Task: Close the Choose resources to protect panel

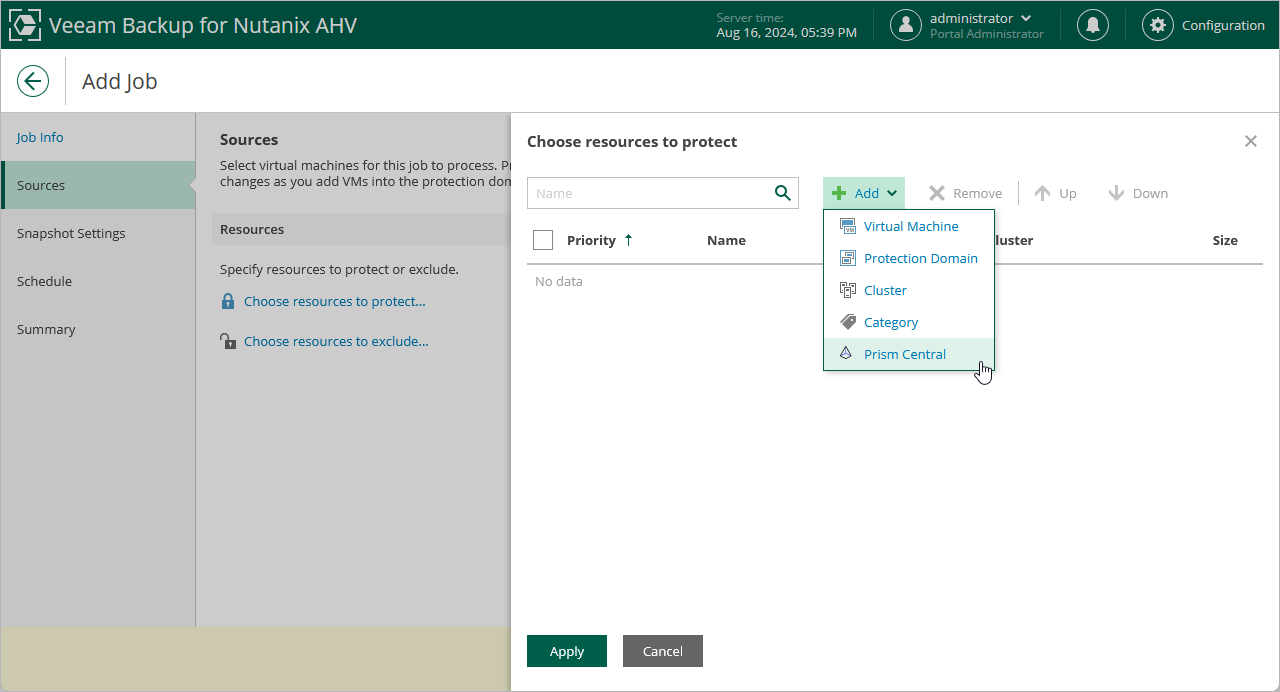Action: (1251, 141)
